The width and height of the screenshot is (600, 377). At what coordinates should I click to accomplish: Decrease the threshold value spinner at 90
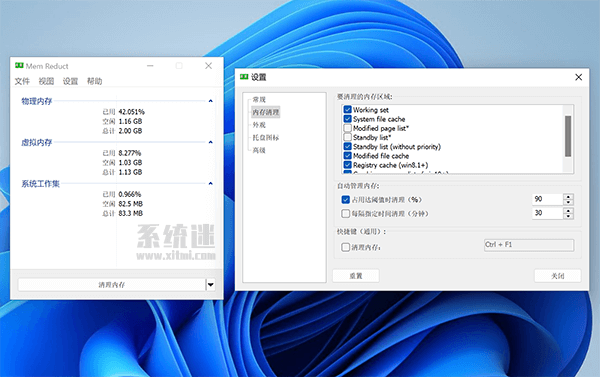click(568, 202)
